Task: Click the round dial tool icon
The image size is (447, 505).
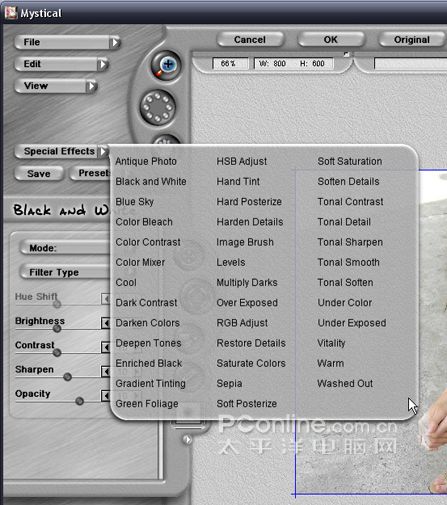Action: coord(158,107)
